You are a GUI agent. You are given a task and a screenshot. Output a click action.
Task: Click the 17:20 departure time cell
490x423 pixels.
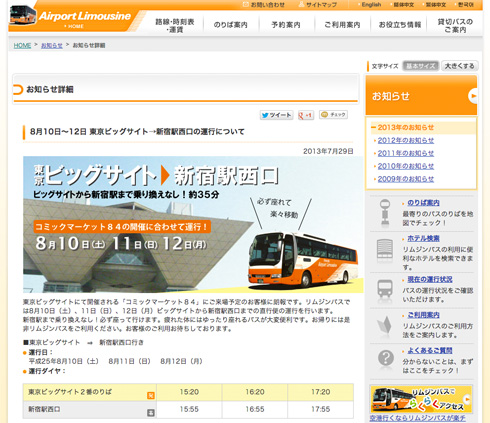(320, 392)
